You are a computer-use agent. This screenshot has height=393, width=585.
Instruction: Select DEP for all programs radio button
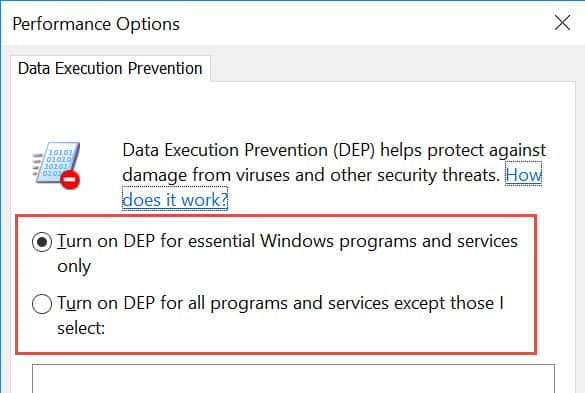click(42, 303)
